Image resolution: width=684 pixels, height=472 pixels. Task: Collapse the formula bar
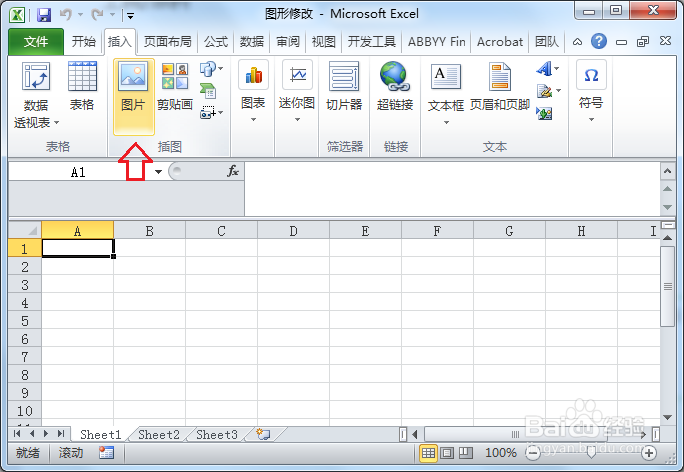667,171
